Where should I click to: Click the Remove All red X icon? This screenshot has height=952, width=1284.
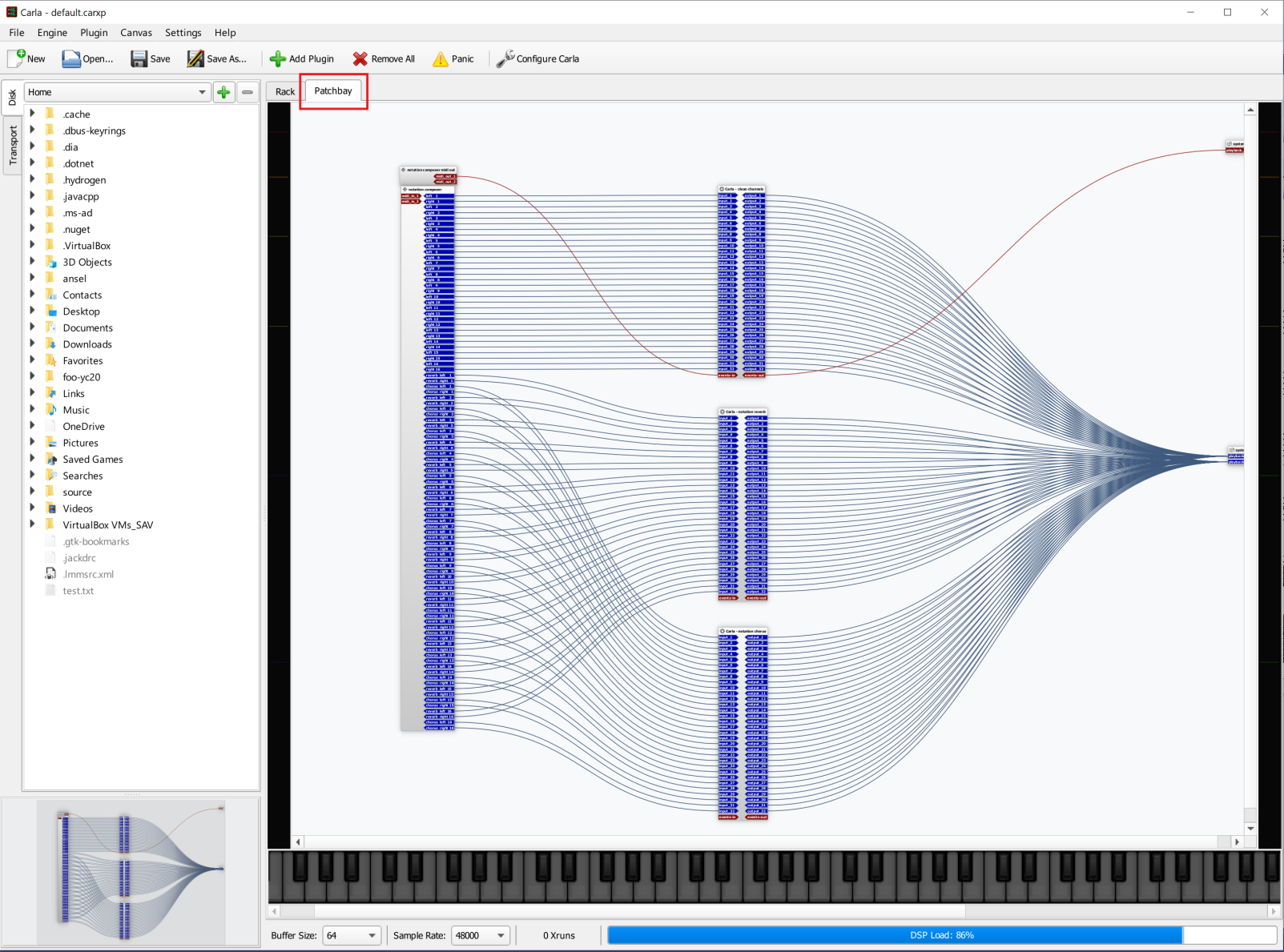[360, 58]
